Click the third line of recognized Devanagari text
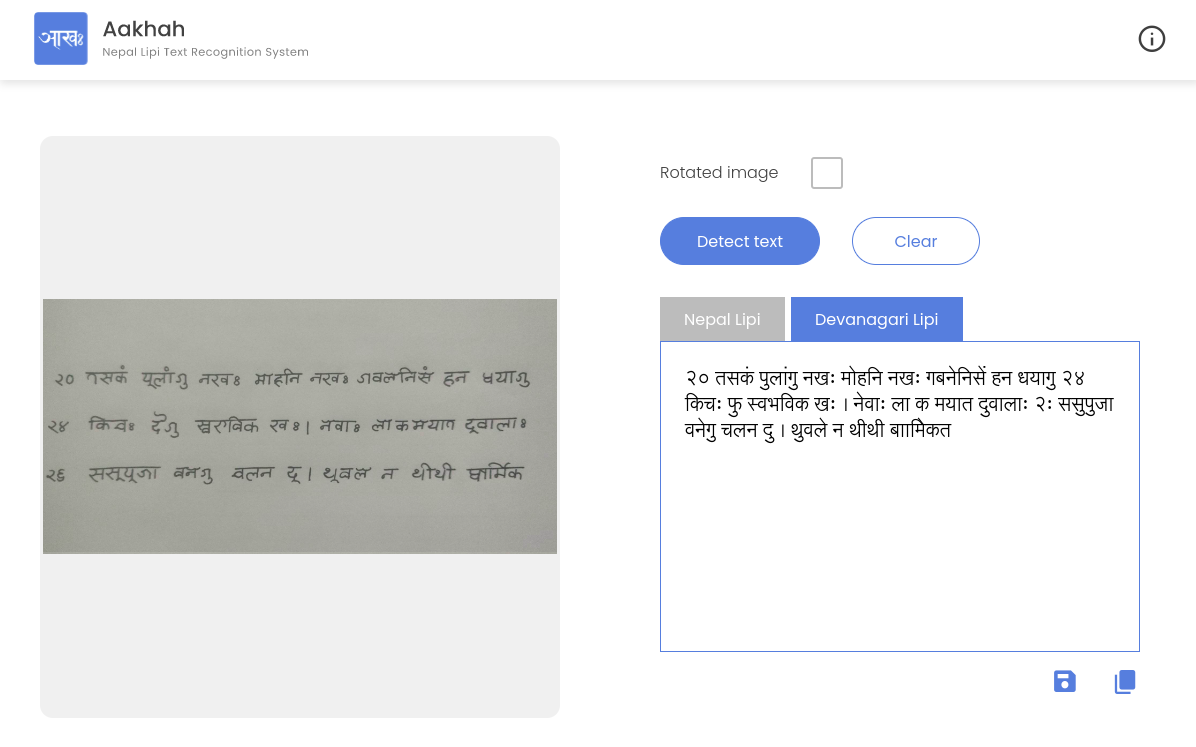The width and height of the screenshot is (1196, 747). (817, 430)
